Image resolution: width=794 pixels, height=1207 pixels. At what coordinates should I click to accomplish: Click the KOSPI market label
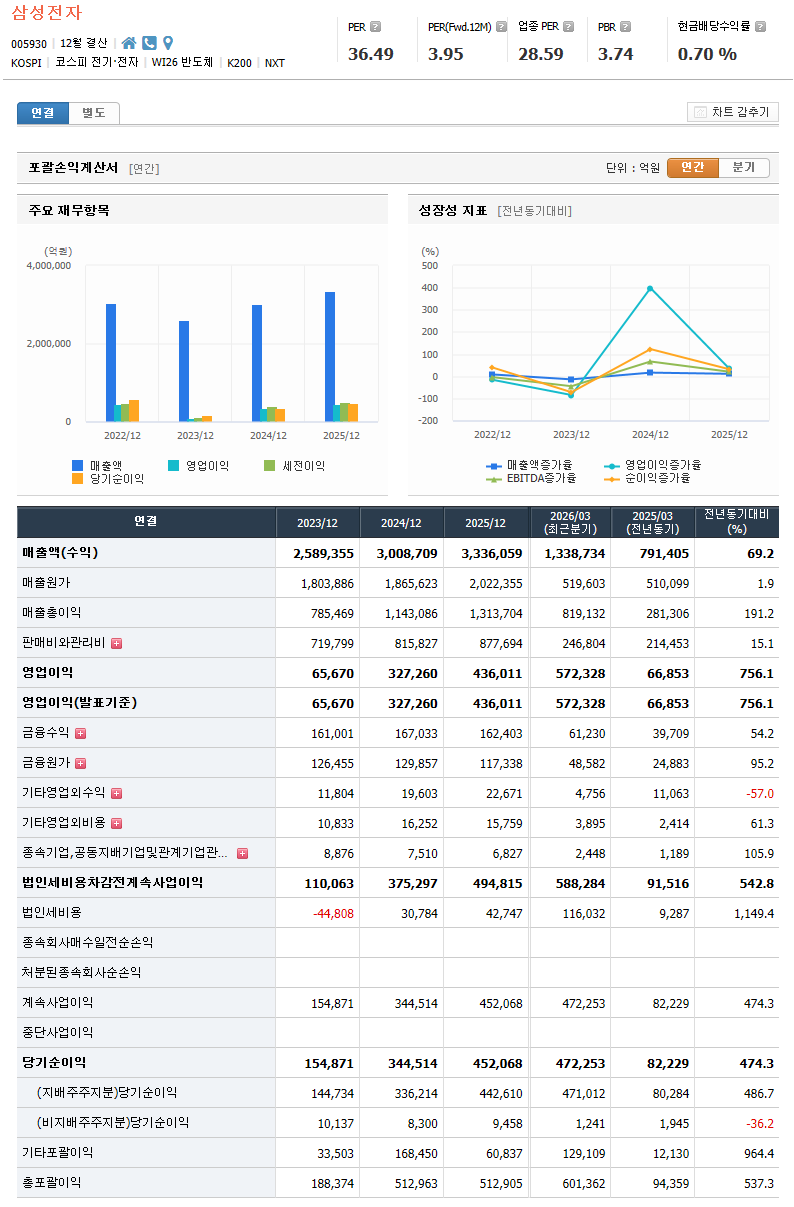28,63
